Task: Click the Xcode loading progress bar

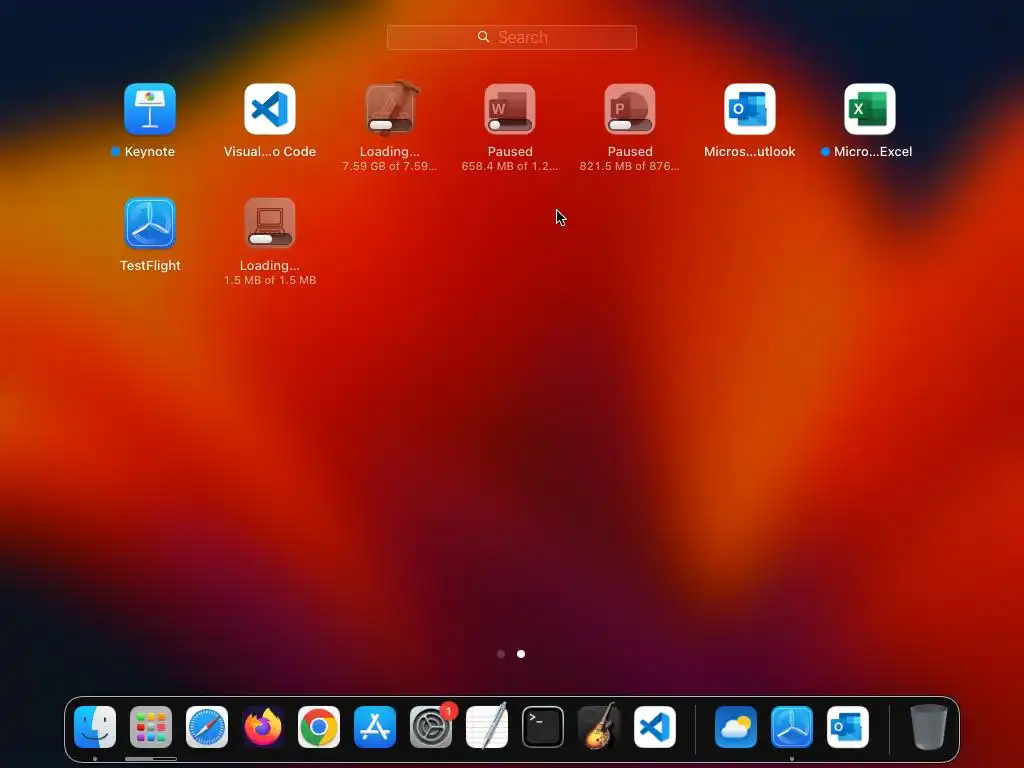Action: click(x=390, y=125)
